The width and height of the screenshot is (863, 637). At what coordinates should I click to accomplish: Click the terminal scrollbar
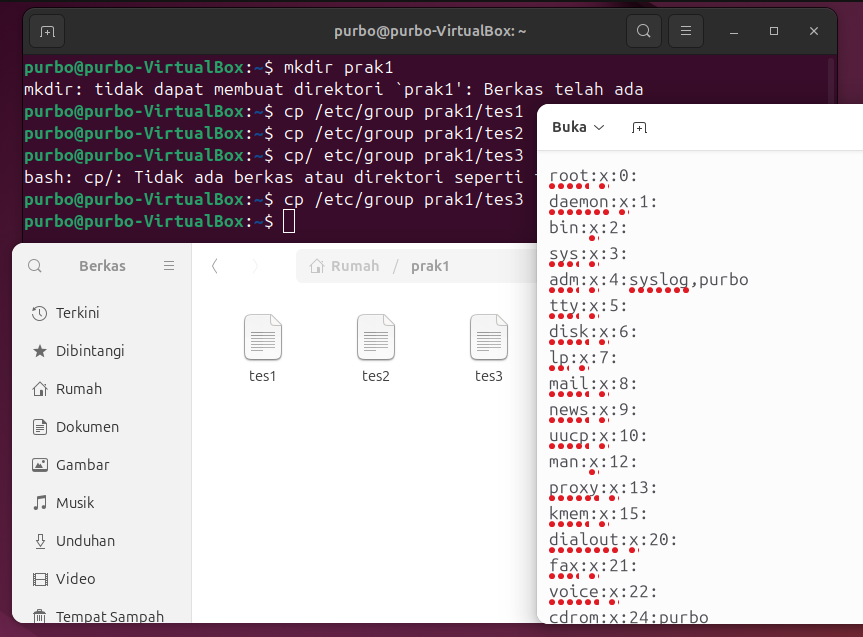[x=831, y=79]
